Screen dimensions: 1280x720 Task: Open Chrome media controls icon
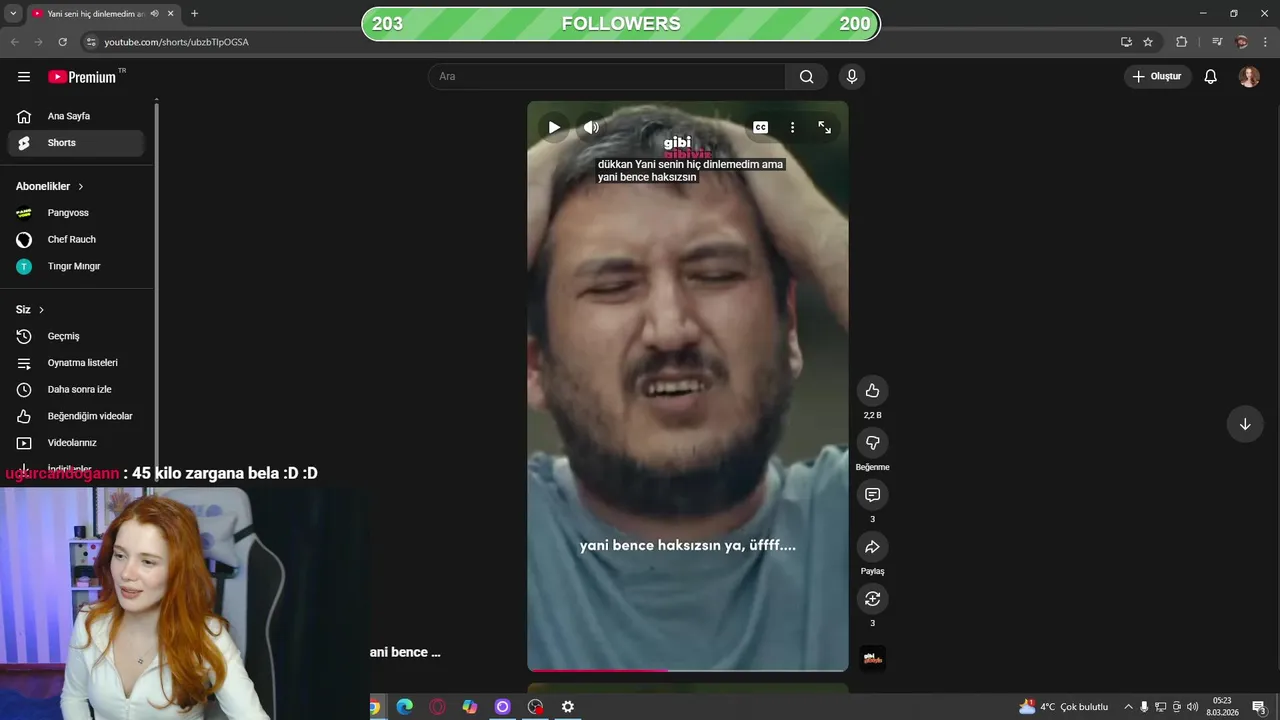click(x=1217, y=42)
